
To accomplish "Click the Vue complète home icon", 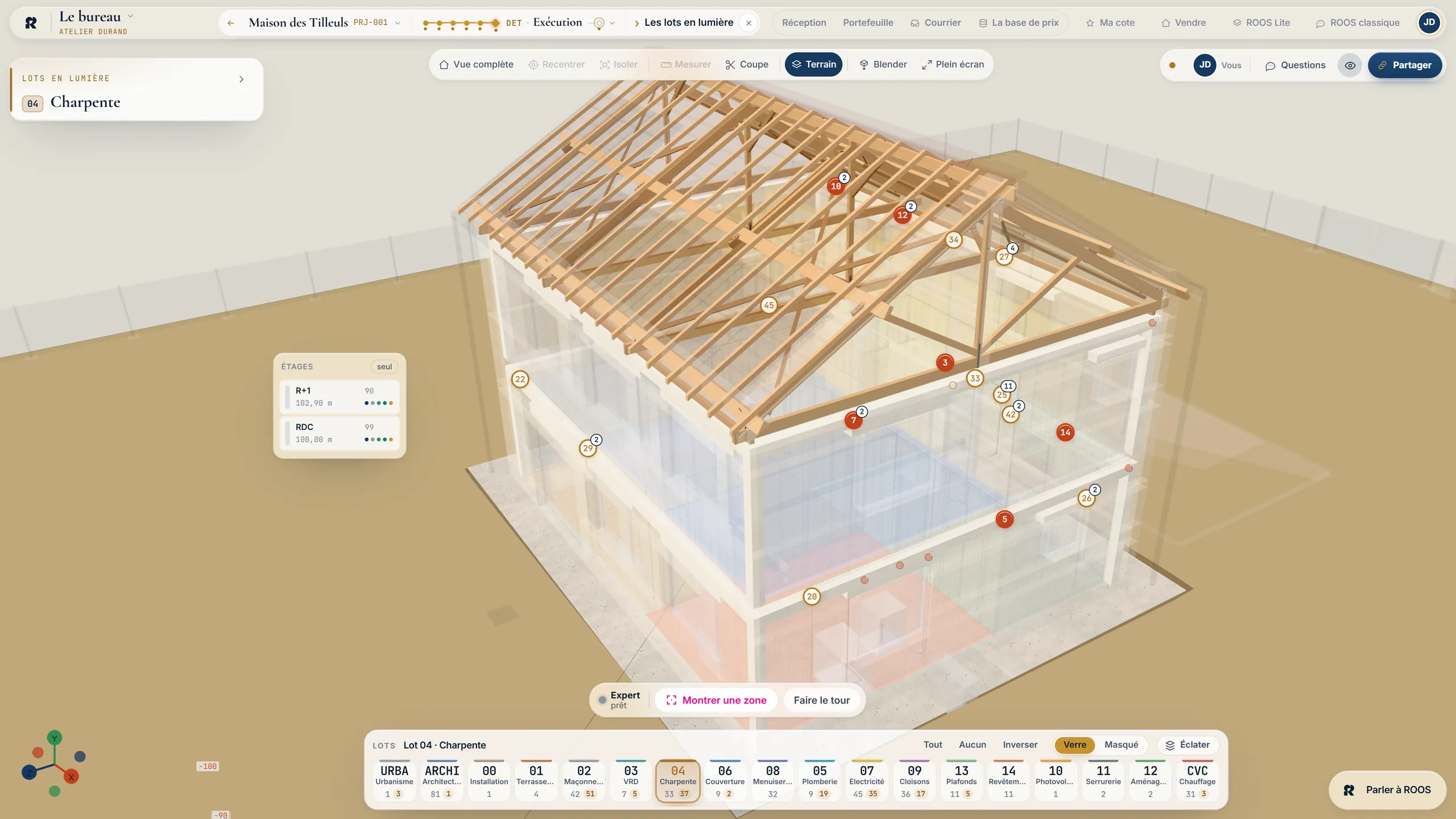I will [x=444, y=65].
